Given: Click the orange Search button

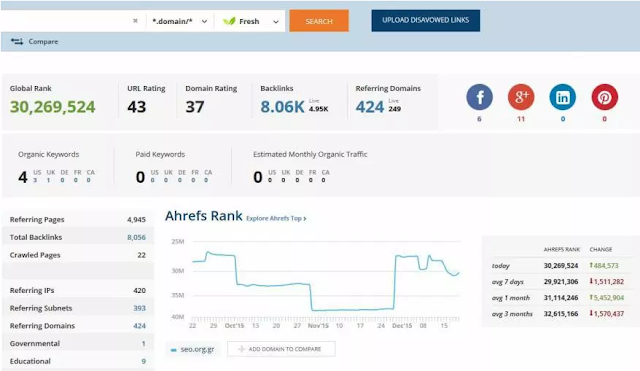Looking at the screenshot, I should [x=319, y=21].
